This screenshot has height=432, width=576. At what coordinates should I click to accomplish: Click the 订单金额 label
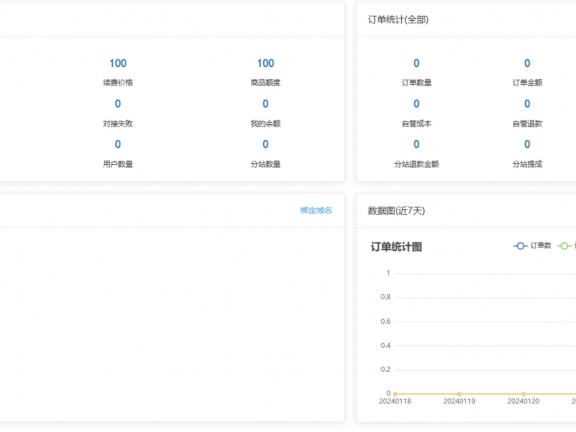coord(527,83)
